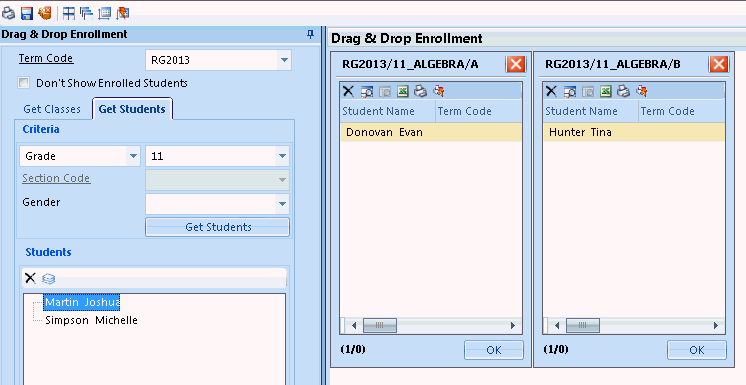Select the Get Students tab

point(132,109)
